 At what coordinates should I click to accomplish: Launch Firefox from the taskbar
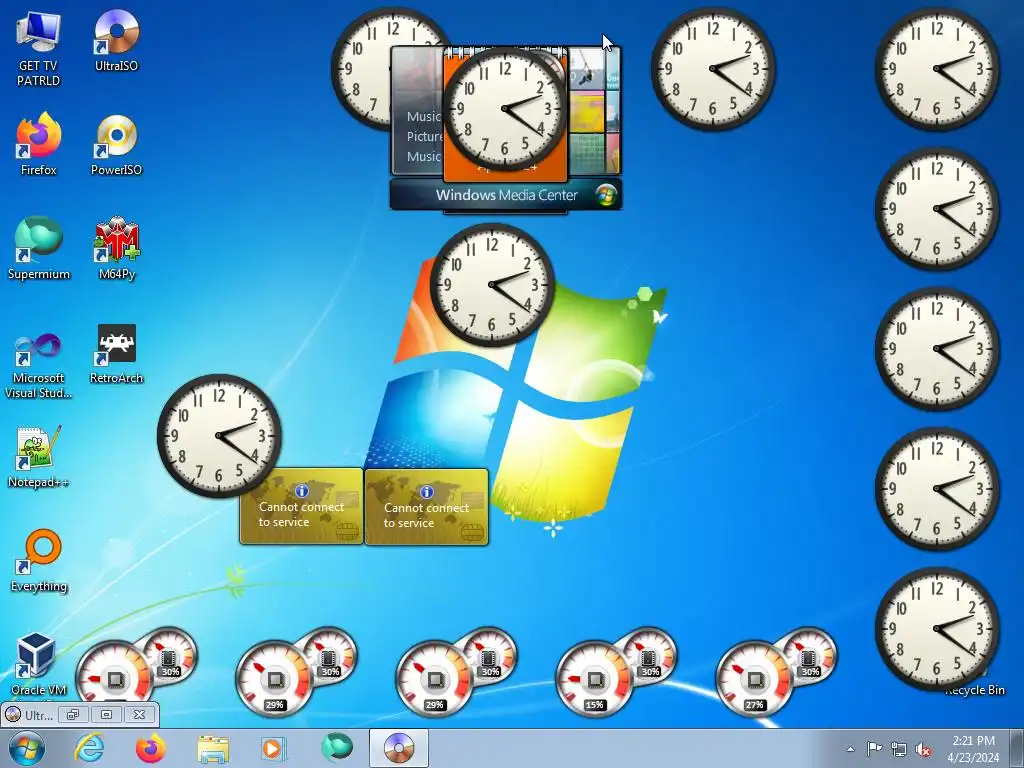click(150, 748)
